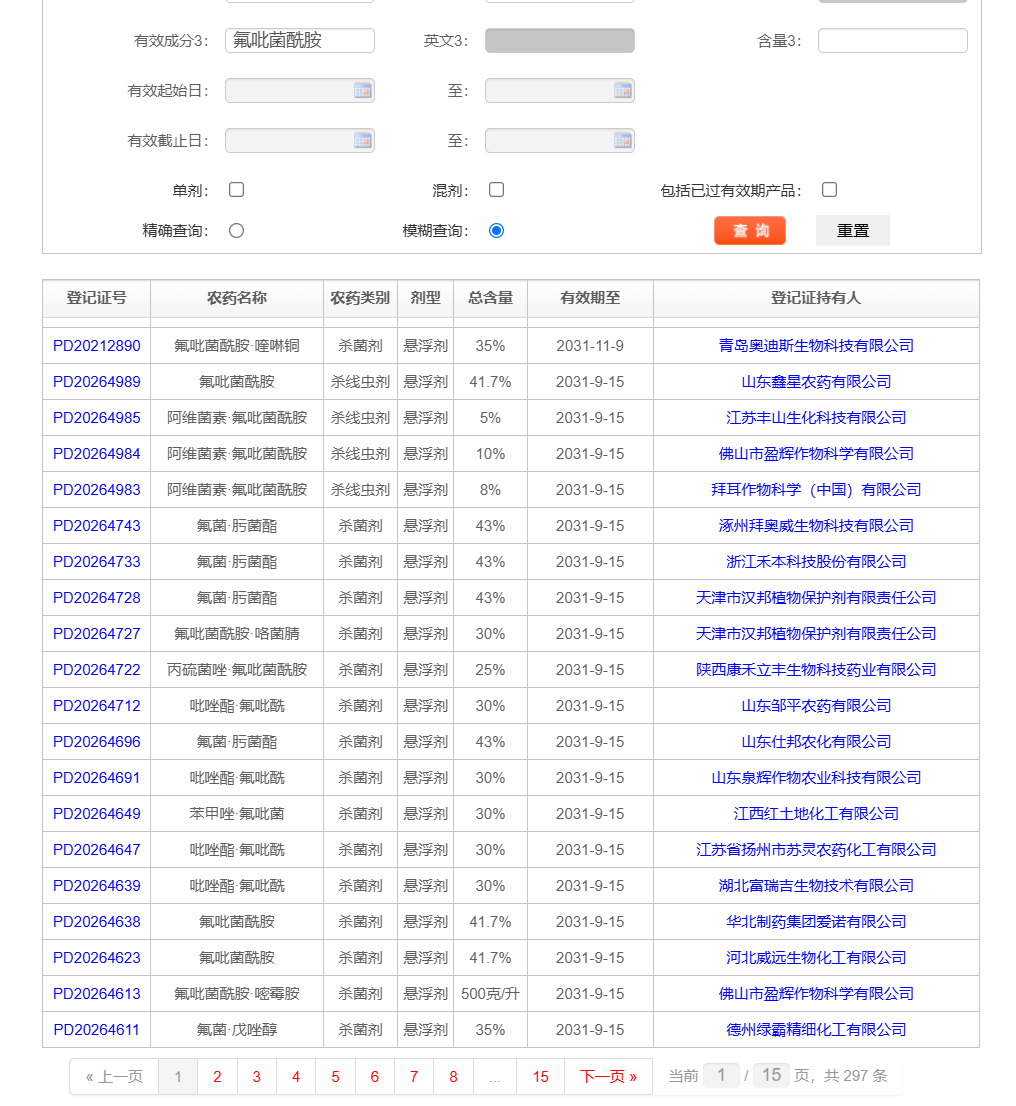Tick the 单剂 checkbox
Image resolution: width=1016 pixels, height=1106 pixels.
point(236,190)
